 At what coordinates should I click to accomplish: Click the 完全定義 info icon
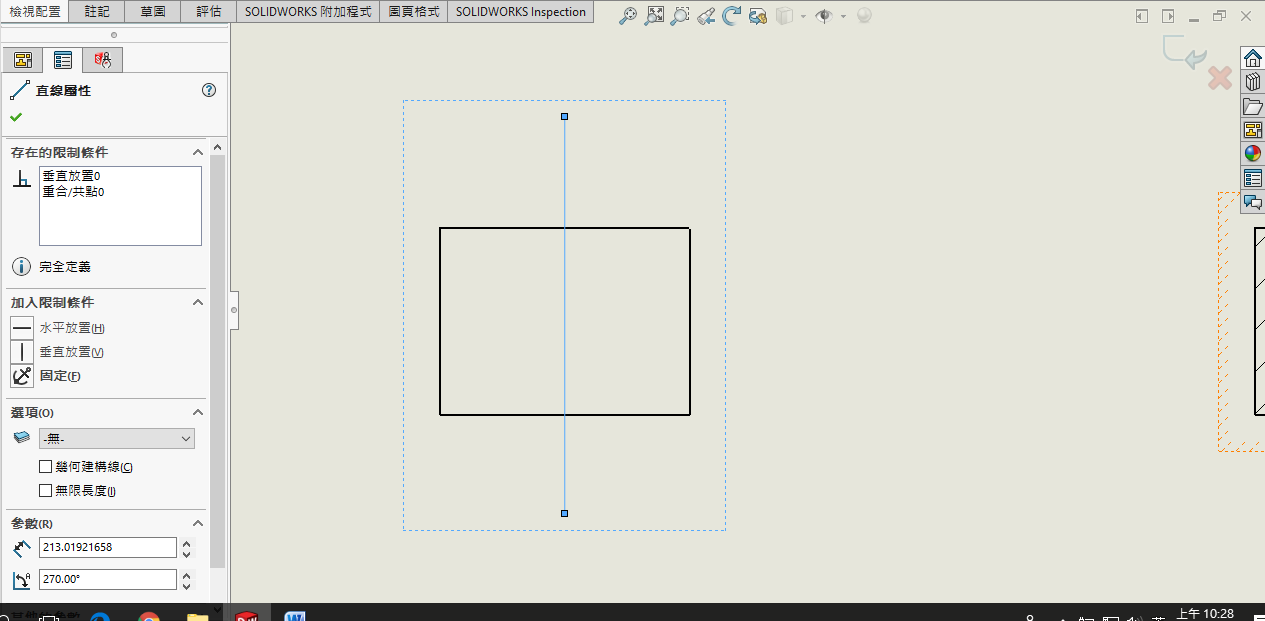[x=21, y=266]
